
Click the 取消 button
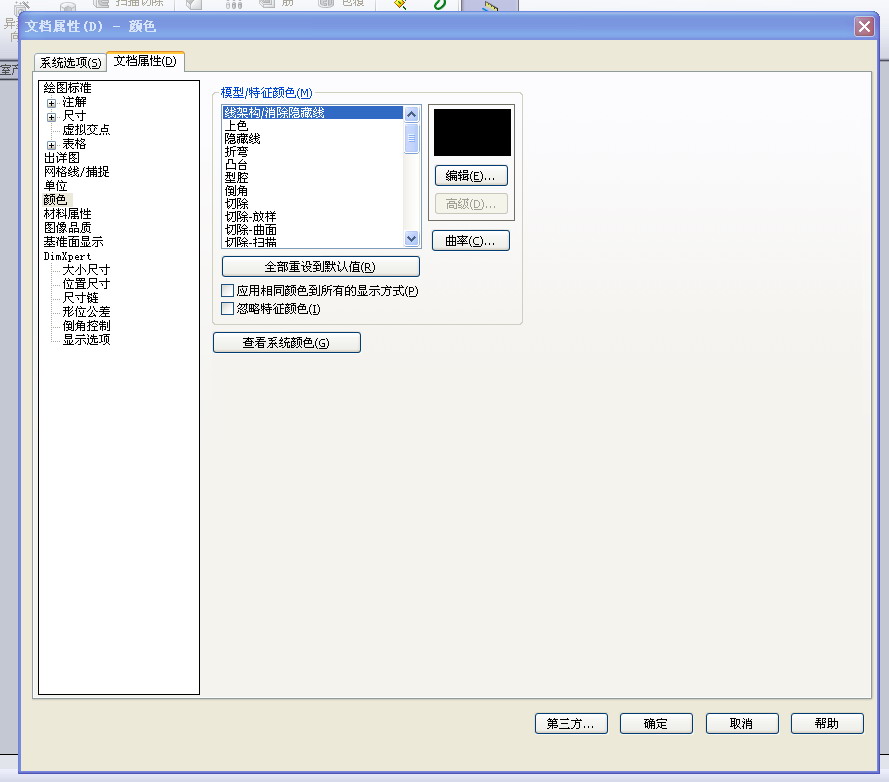[x=742, y=724]
